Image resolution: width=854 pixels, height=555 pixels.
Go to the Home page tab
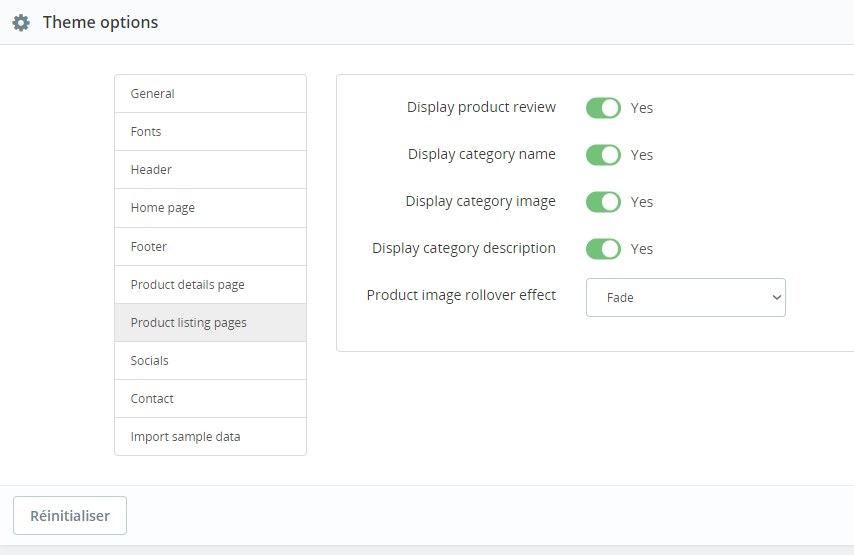click(x=210, y=208)
